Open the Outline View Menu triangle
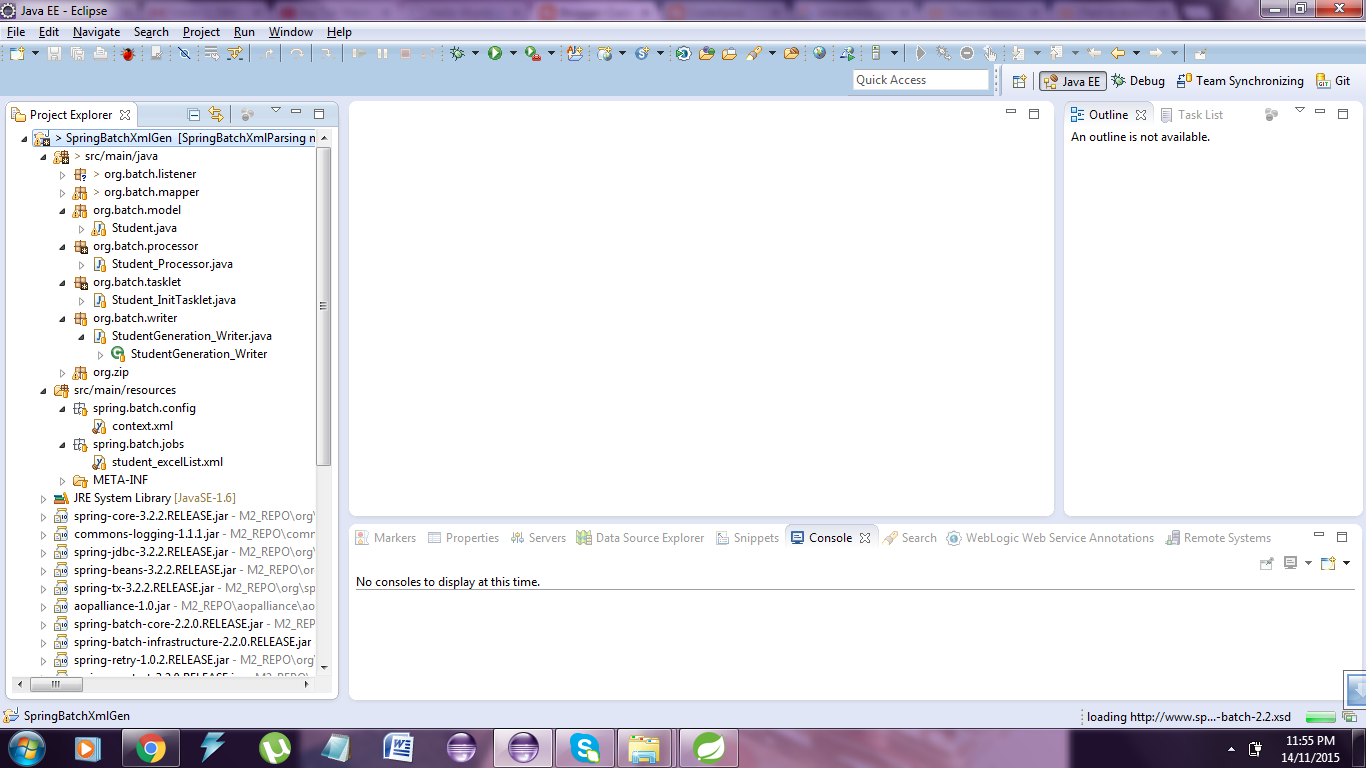1366x768 pixels. tap(1300, 111)
